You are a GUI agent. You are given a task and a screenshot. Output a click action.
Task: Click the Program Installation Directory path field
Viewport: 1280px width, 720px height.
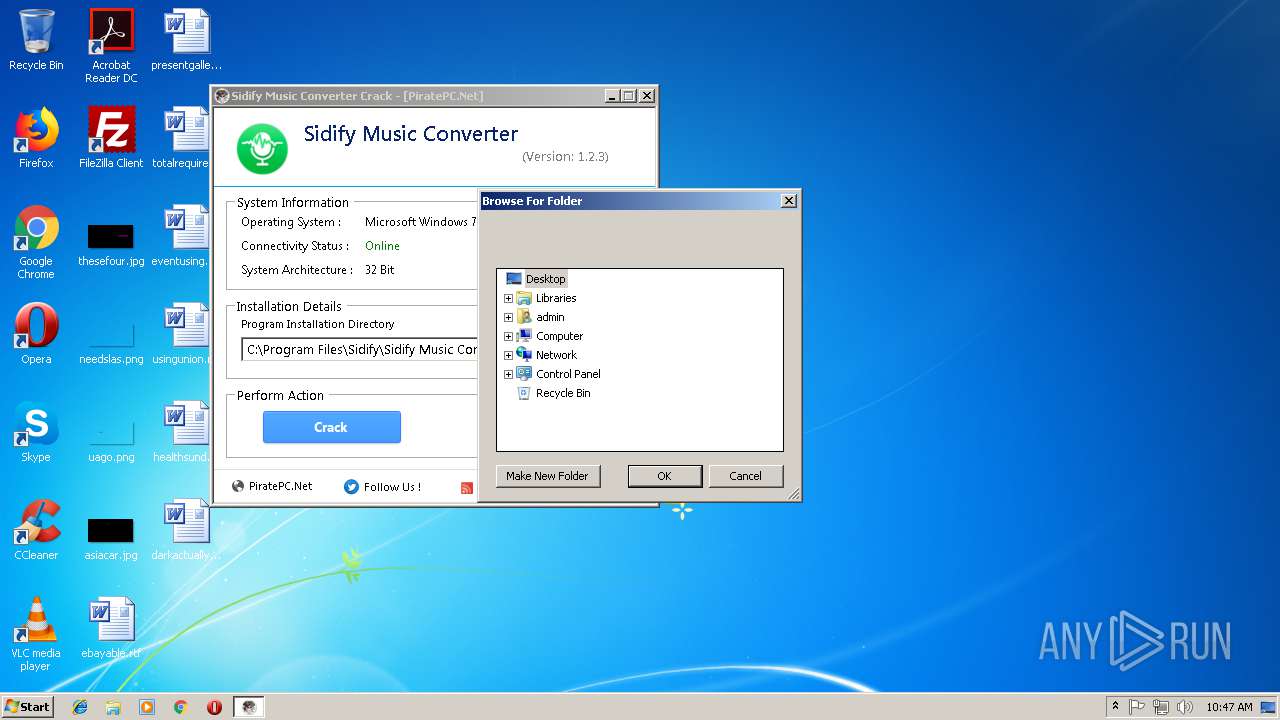tap(360, 350)
